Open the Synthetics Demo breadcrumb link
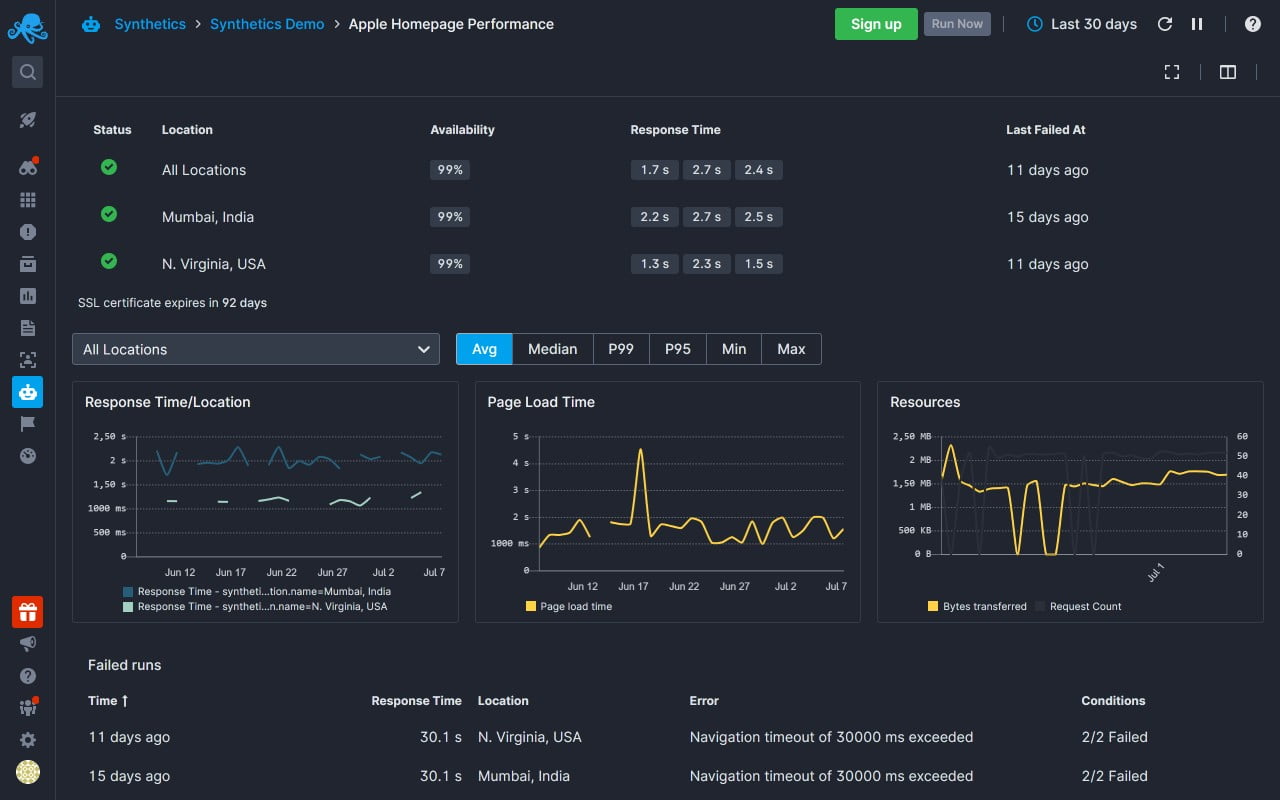 267,24
